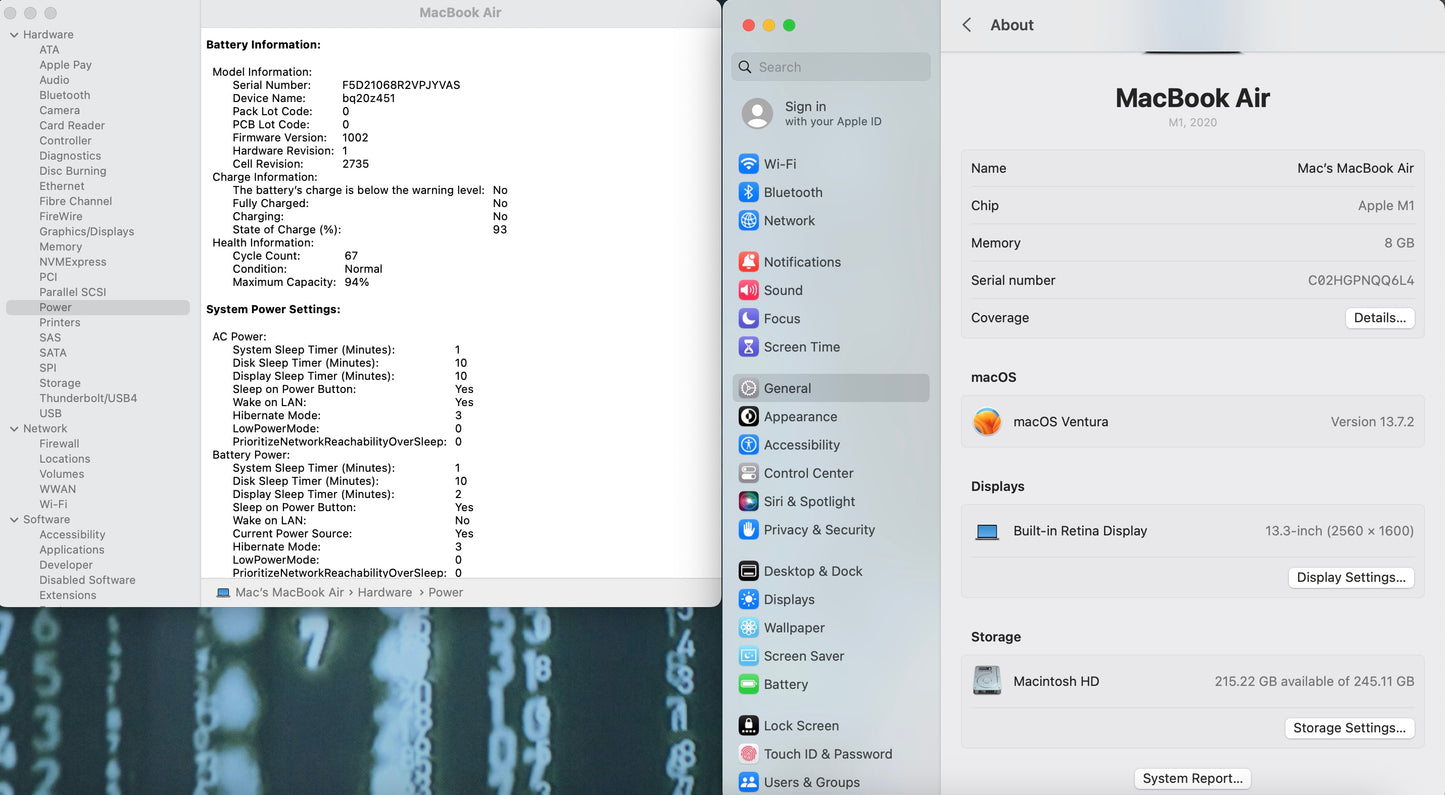This screenshot has width=1445, height=795.
Task: Open Display Settings... button
Action: coord(1350,578)
